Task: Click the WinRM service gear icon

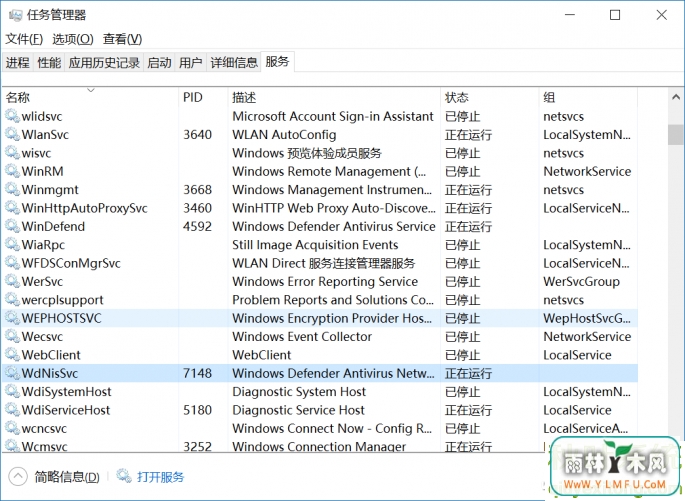Action: click(12, 171)
